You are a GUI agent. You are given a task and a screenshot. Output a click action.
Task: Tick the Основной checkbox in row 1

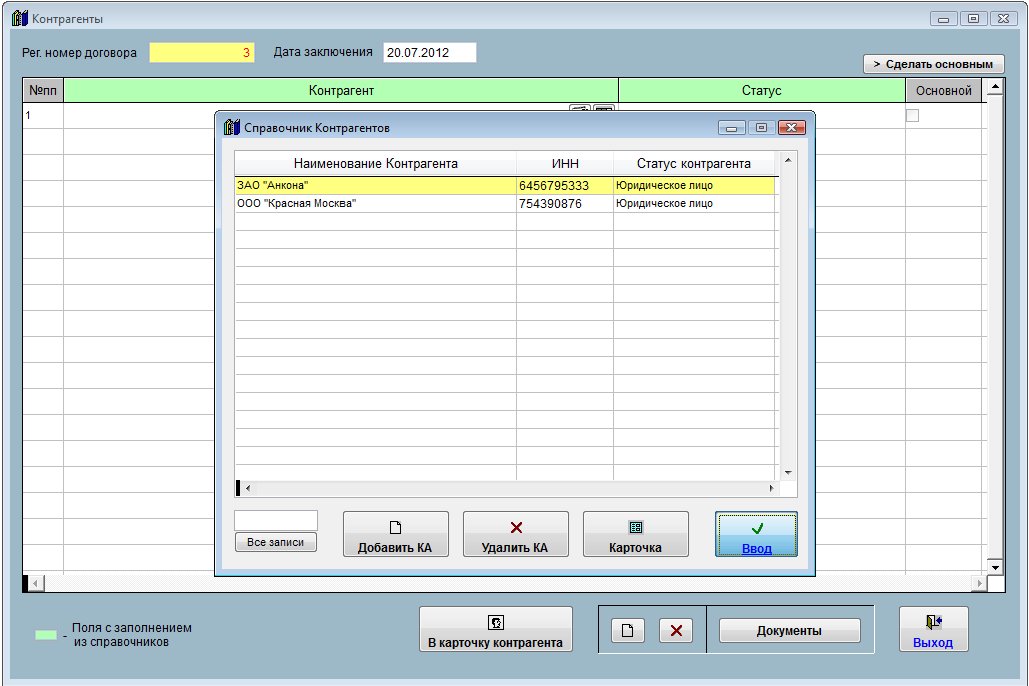coord(912,116)
